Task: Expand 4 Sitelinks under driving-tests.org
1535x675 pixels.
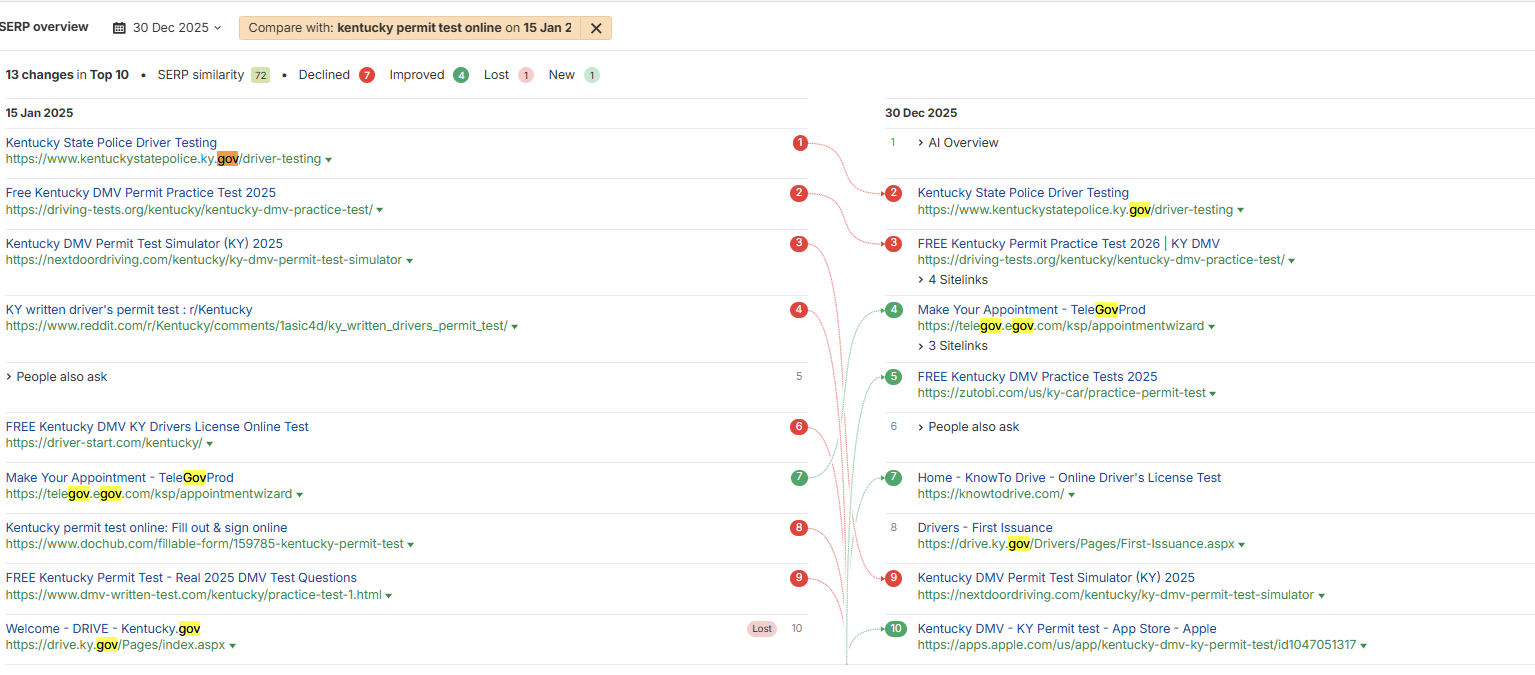Action: click(952, 280)
